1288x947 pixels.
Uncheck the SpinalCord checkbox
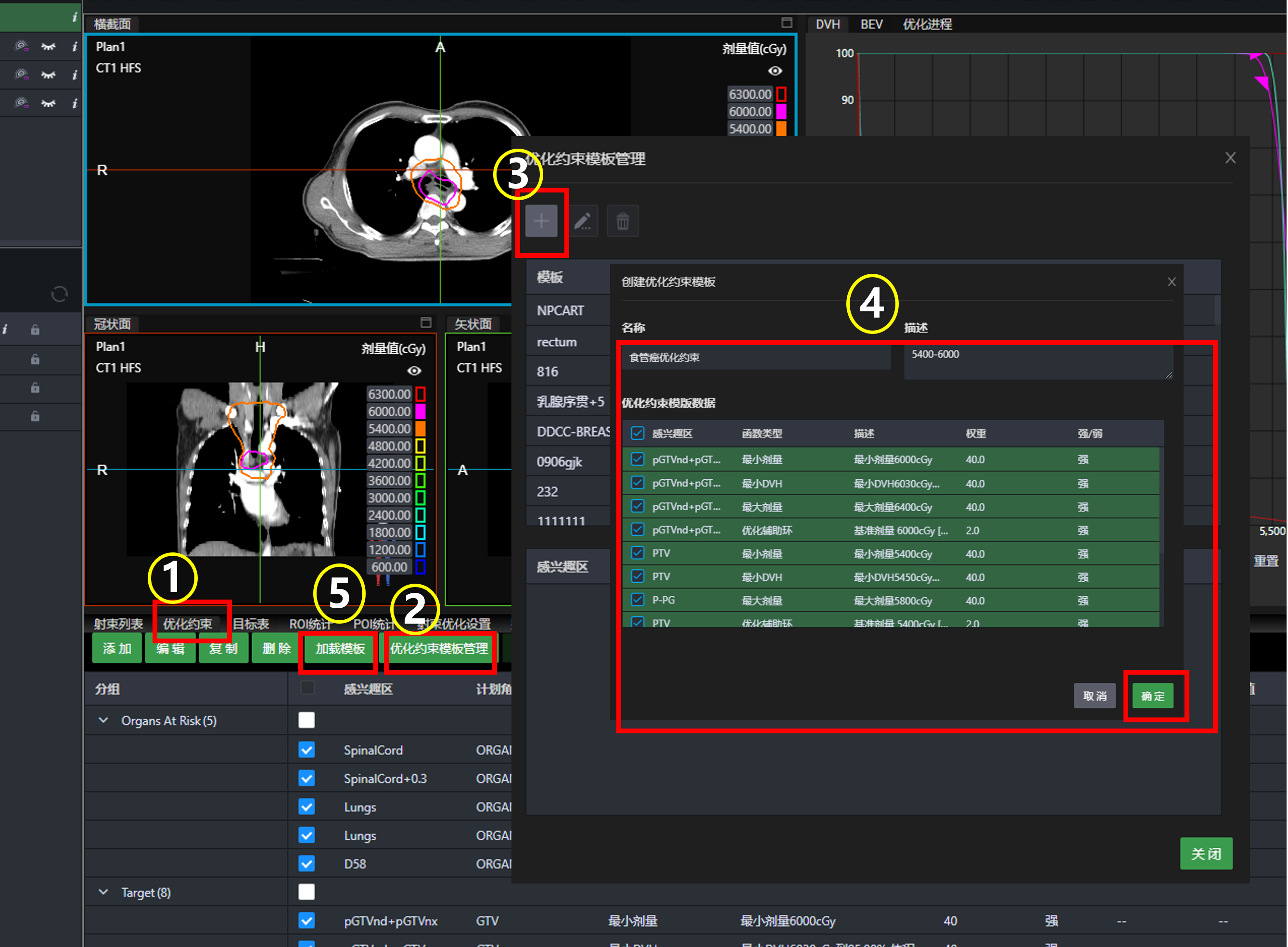(x=306, y=749)
